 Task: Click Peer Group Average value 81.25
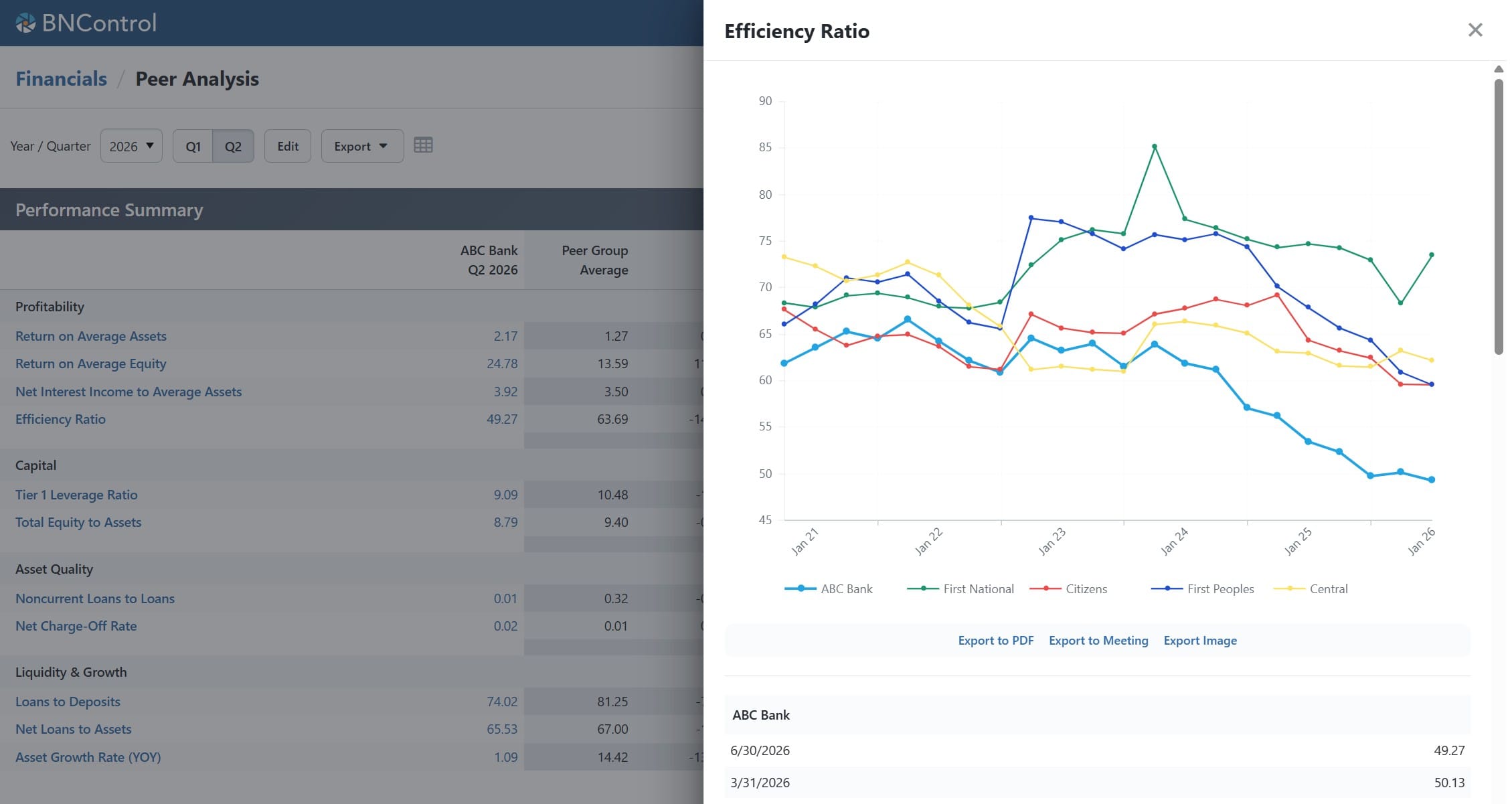point(612,702)
